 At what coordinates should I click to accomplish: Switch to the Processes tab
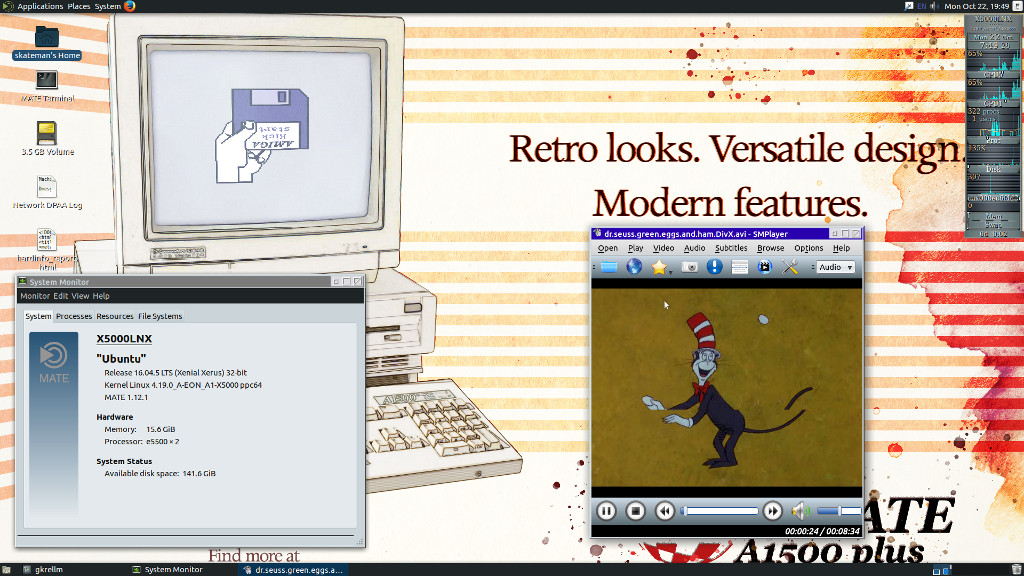(74, 316)
